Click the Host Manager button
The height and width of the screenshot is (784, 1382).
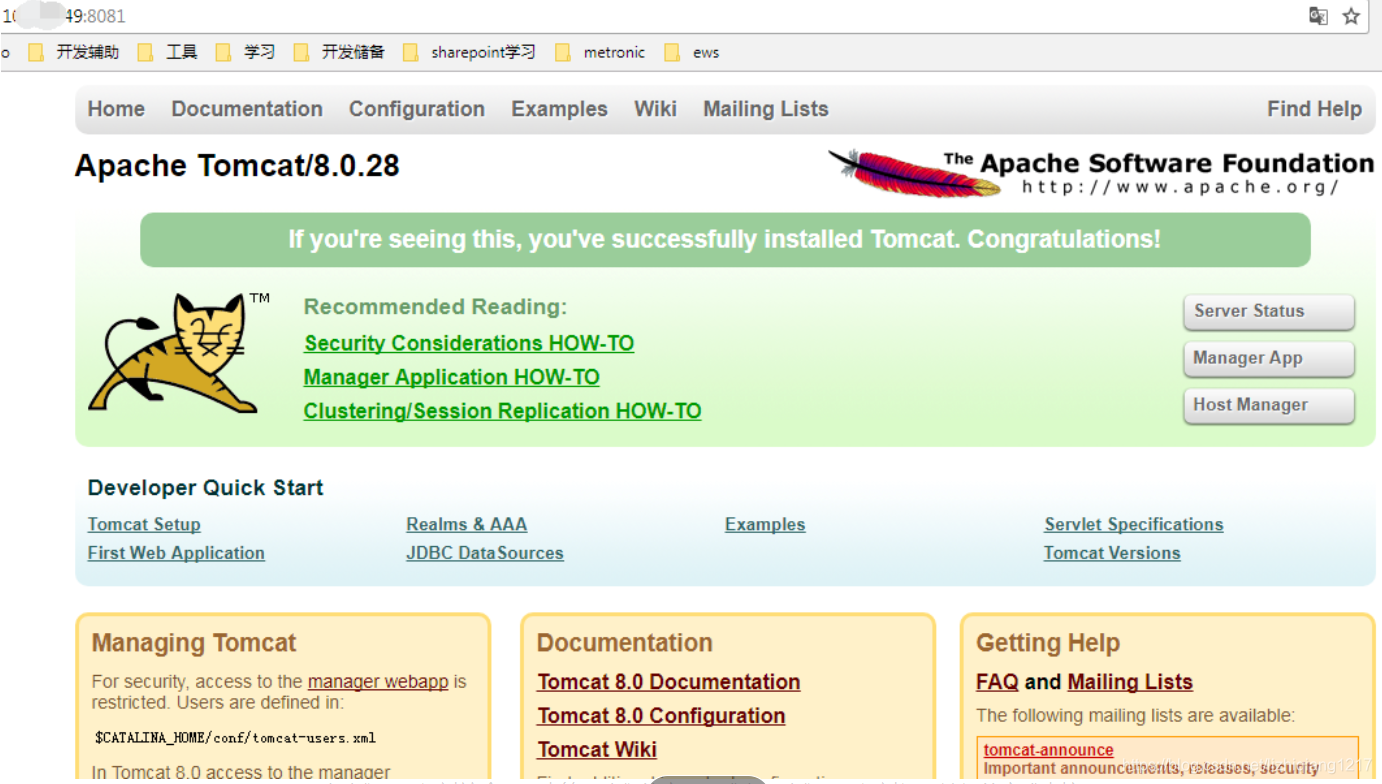coord(1269,405)
